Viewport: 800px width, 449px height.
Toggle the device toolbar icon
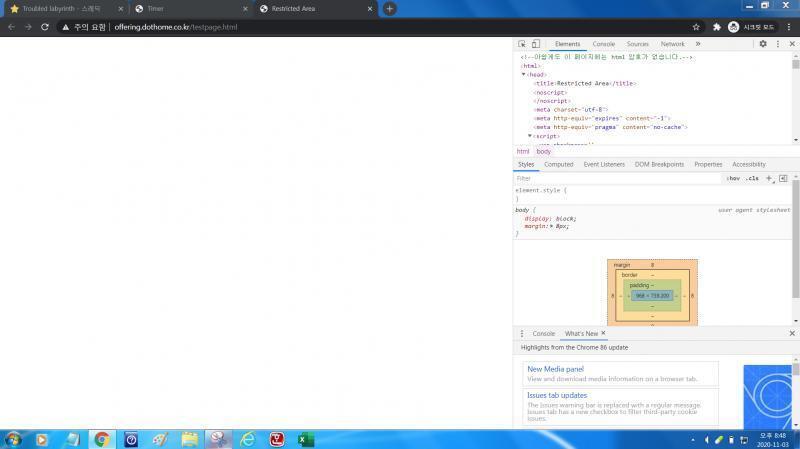pos(535,44)
